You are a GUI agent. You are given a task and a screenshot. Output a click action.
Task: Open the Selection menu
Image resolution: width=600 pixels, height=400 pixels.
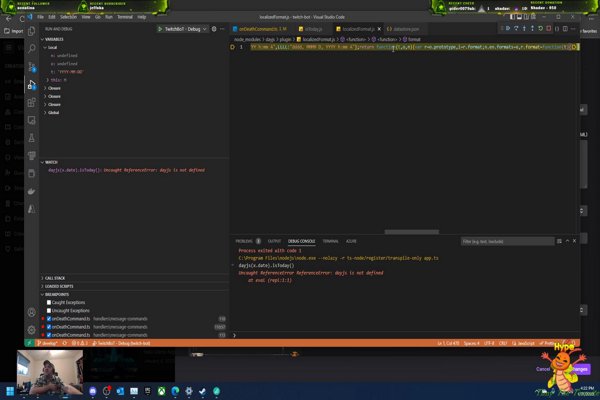(68, 17)
